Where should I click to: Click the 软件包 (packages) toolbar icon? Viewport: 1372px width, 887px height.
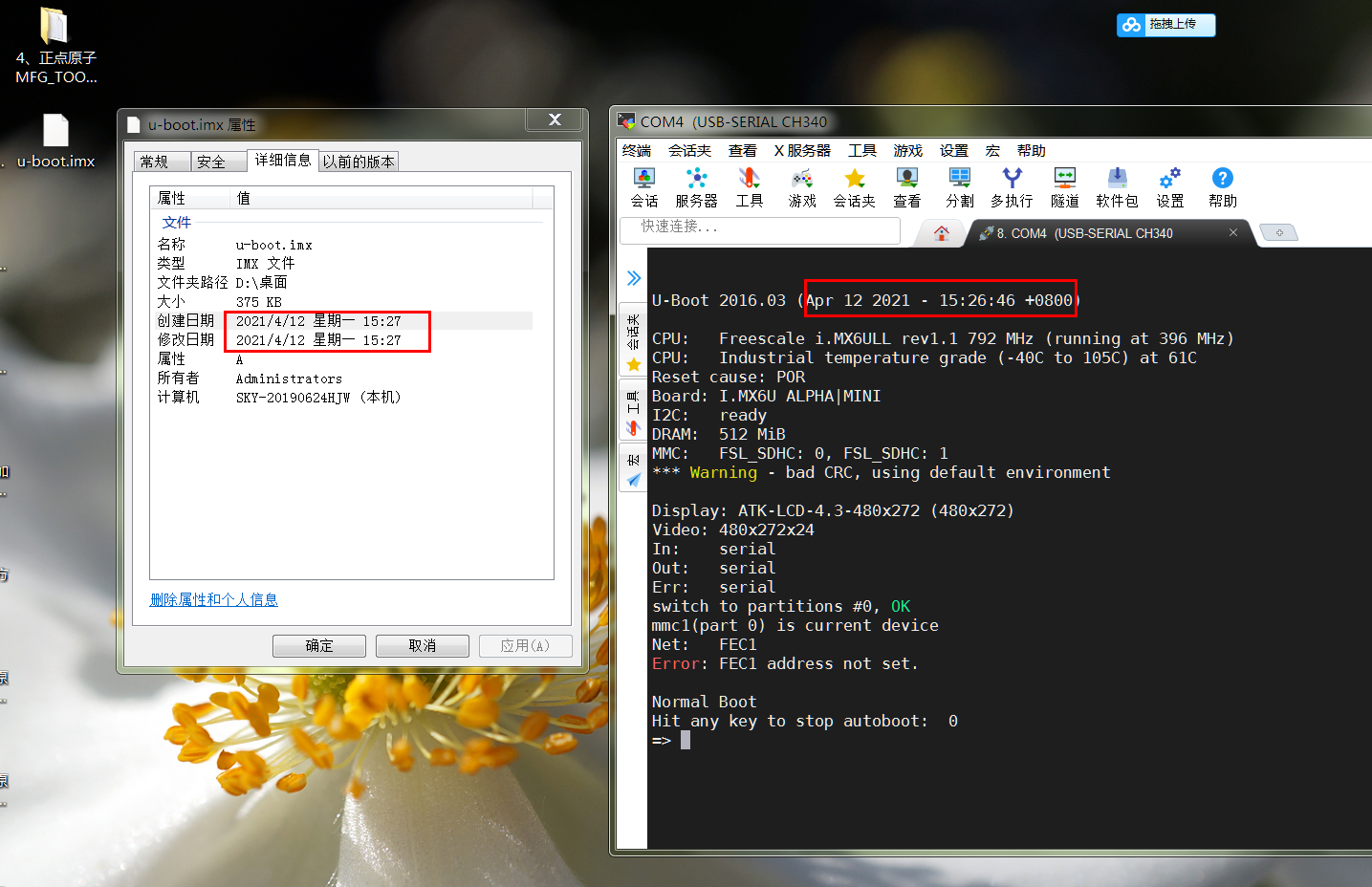coord(1117,186)
